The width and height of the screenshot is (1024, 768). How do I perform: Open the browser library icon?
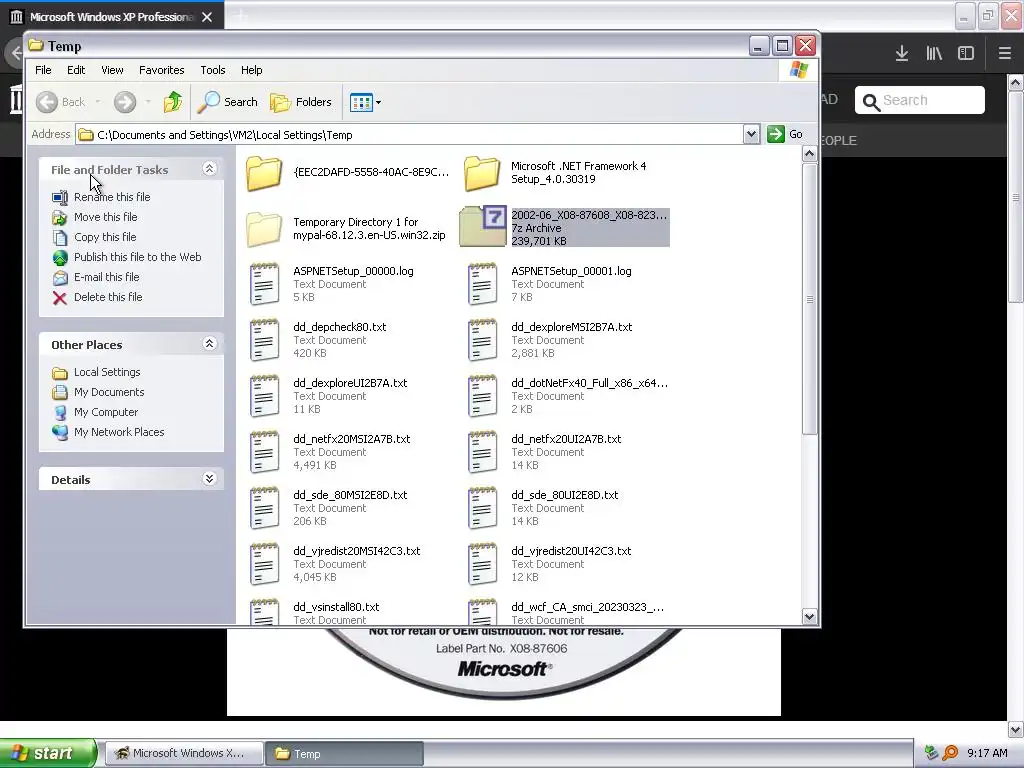tap(934, 54)
